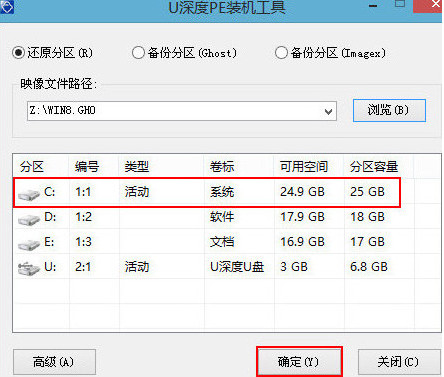This screenshot has height=377, width=444.
Task: Click the 25 GB capacity cell
Action: point(367,192)
